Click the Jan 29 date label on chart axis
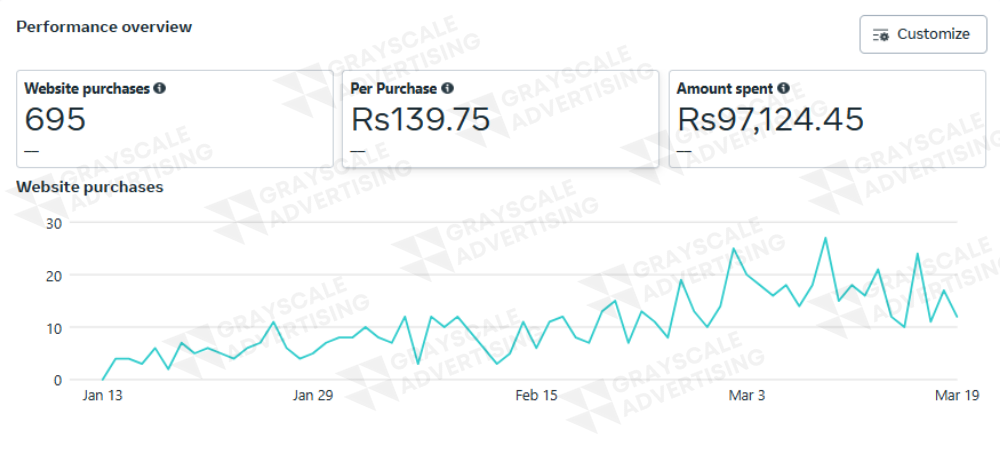 pyautogui.click(x=312, y=395)
